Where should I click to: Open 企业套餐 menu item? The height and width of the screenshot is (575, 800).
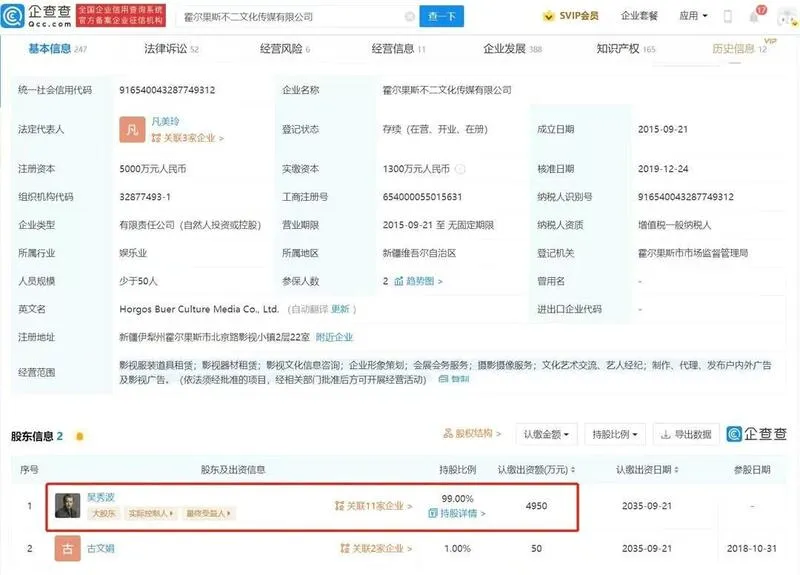[639, 16]
